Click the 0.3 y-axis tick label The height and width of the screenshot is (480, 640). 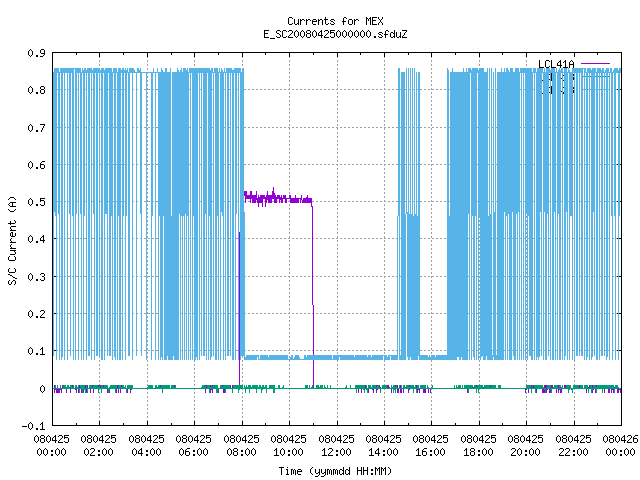36,277
